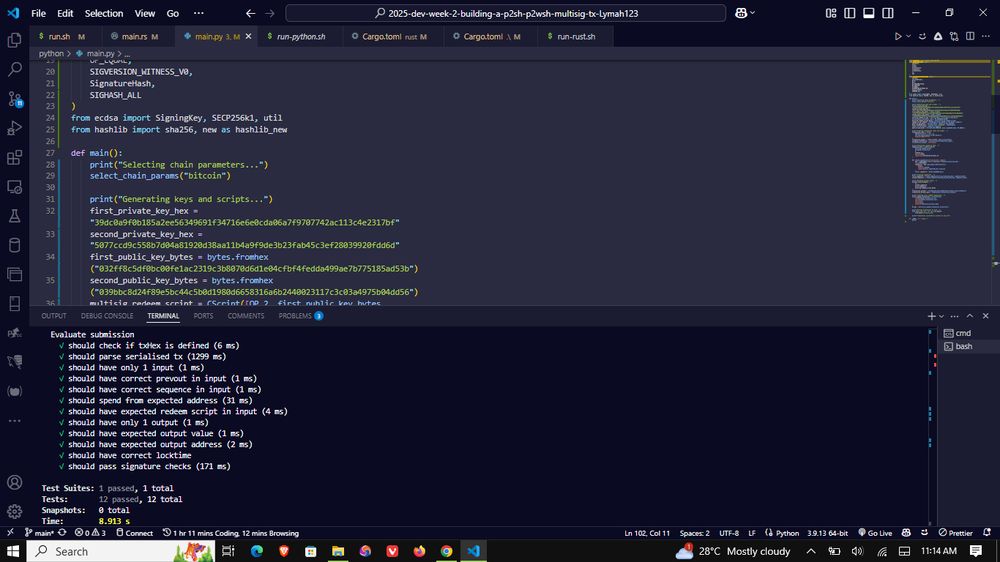Viewport: 1000px width, 562px height.
Task: Open the File menu
Action: [38, 13]
